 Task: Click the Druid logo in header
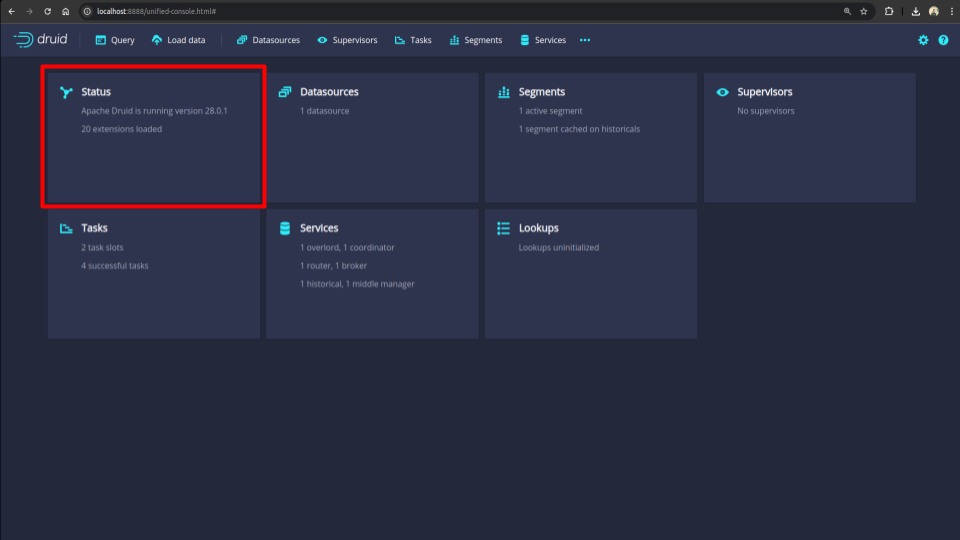coord(41,40)
